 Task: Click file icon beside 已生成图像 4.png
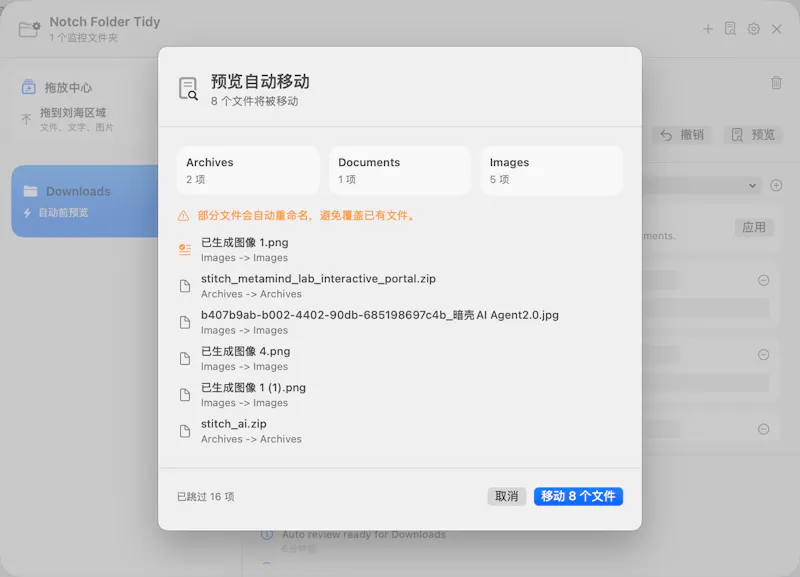tap(185, 359)
